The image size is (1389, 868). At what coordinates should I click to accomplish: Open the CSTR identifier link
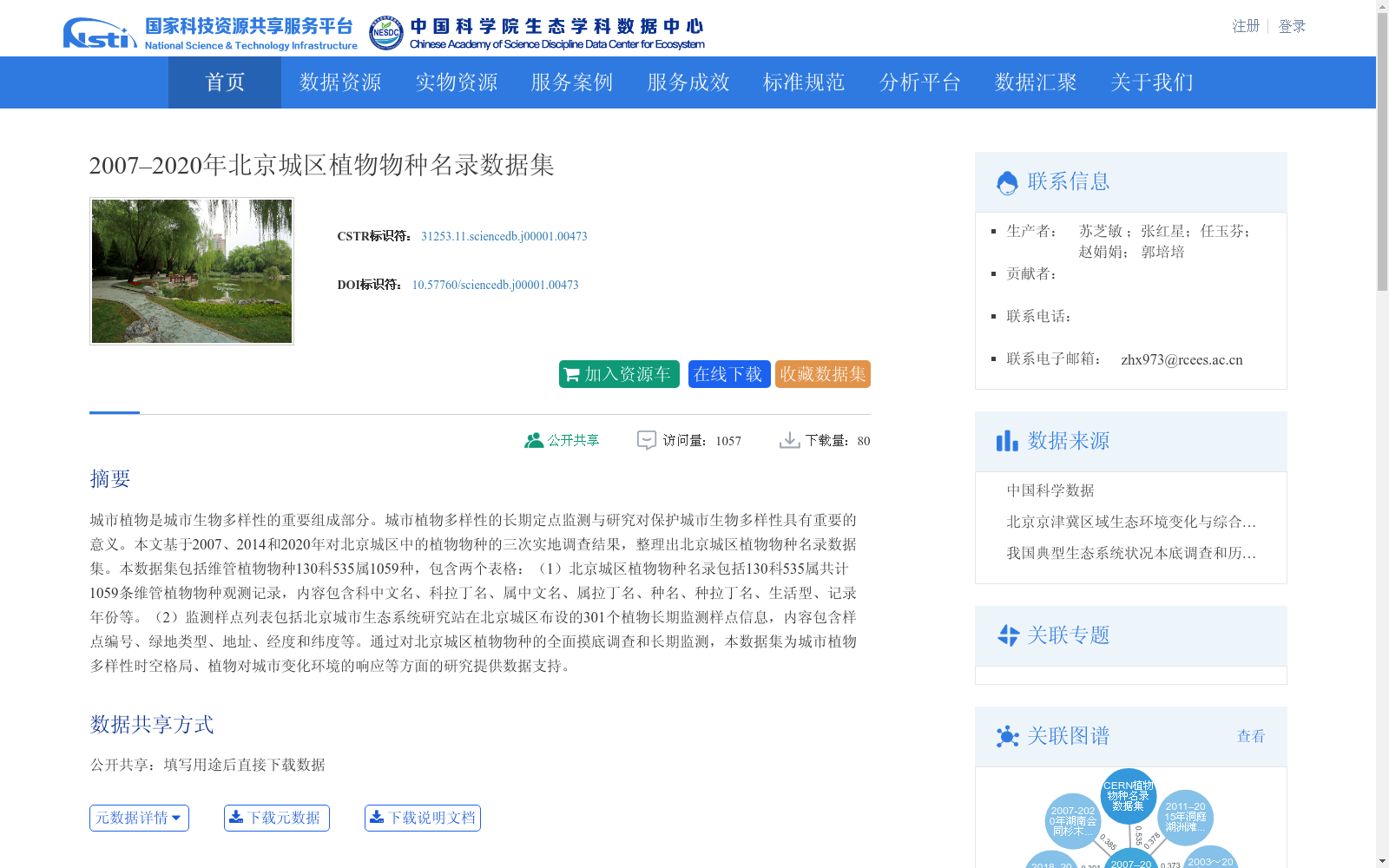pyautogui.click(x=504, y=236)
